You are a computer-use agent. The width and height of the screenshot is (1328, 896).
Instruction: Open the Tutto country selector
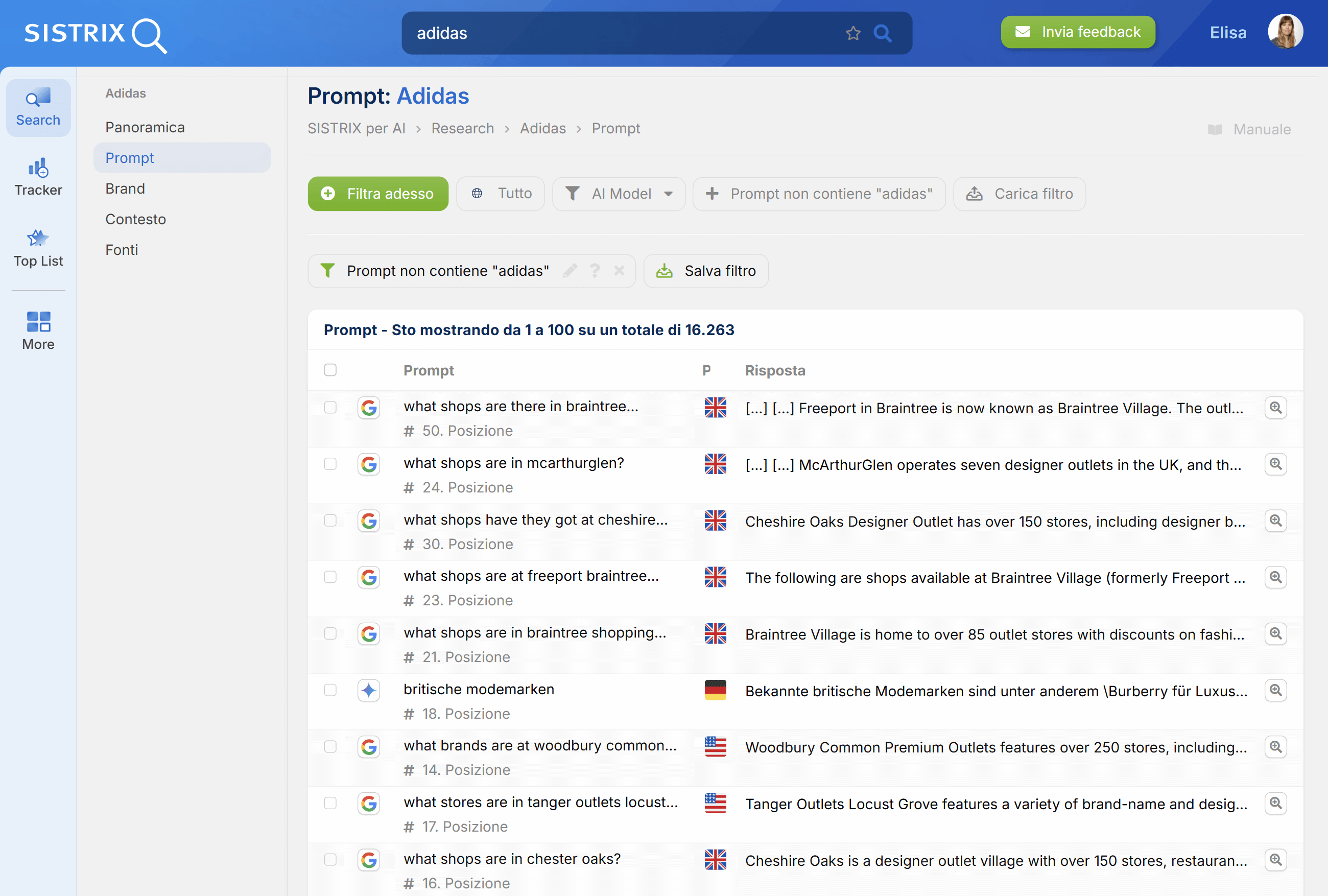[x=501, y=194]
